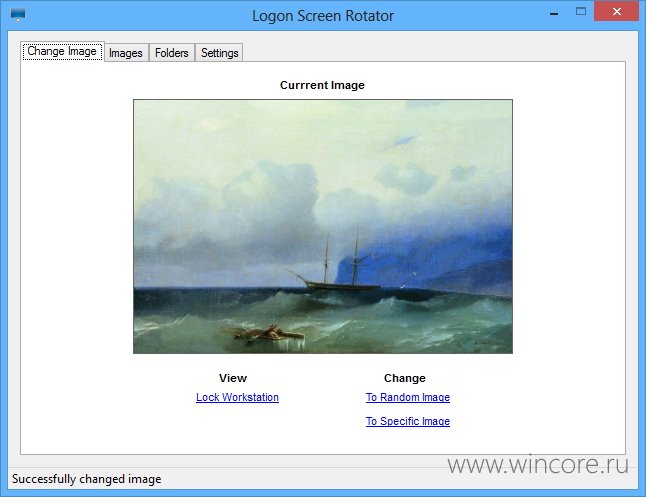Maximize the Logon Screen Rotator window
This screenshot has width=646, height=497.
581,12
